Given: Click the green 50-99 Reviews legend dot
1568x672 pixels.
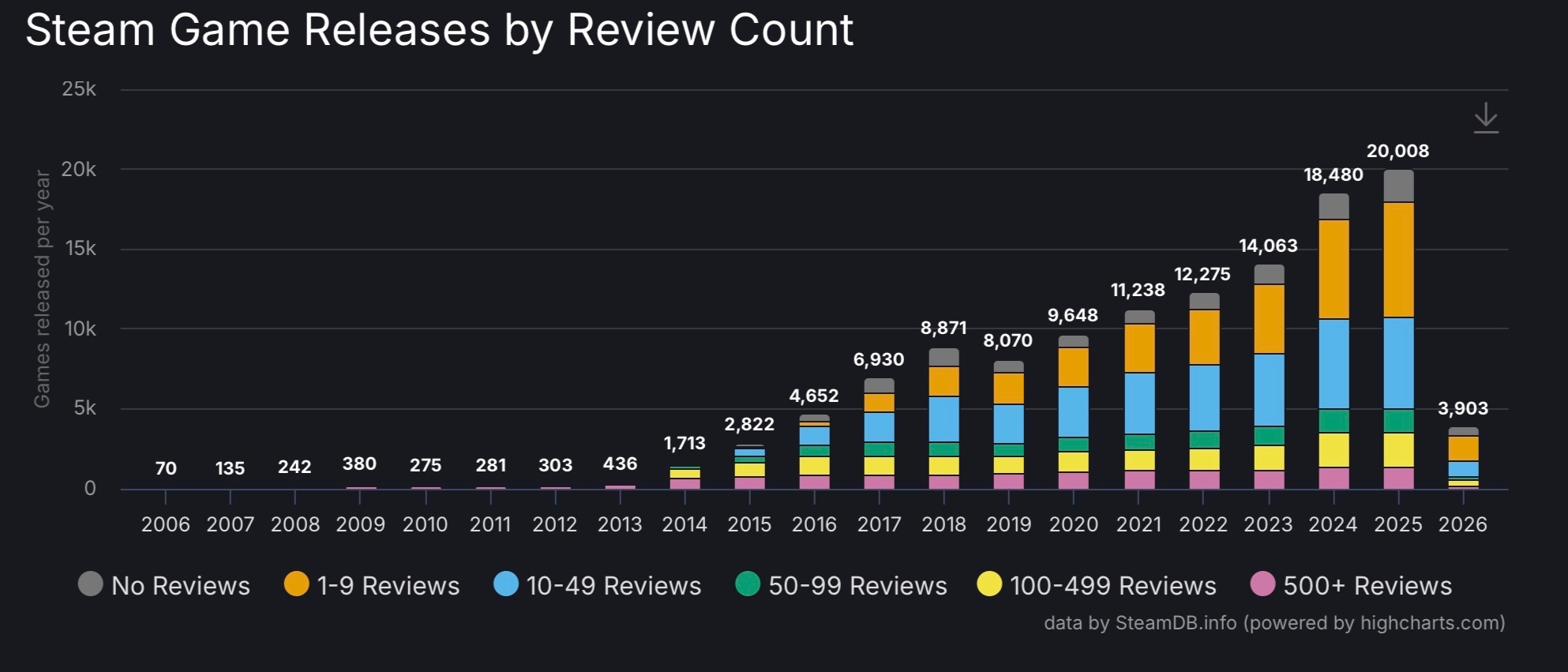Looking at the screenshot, I should (747, 584).
